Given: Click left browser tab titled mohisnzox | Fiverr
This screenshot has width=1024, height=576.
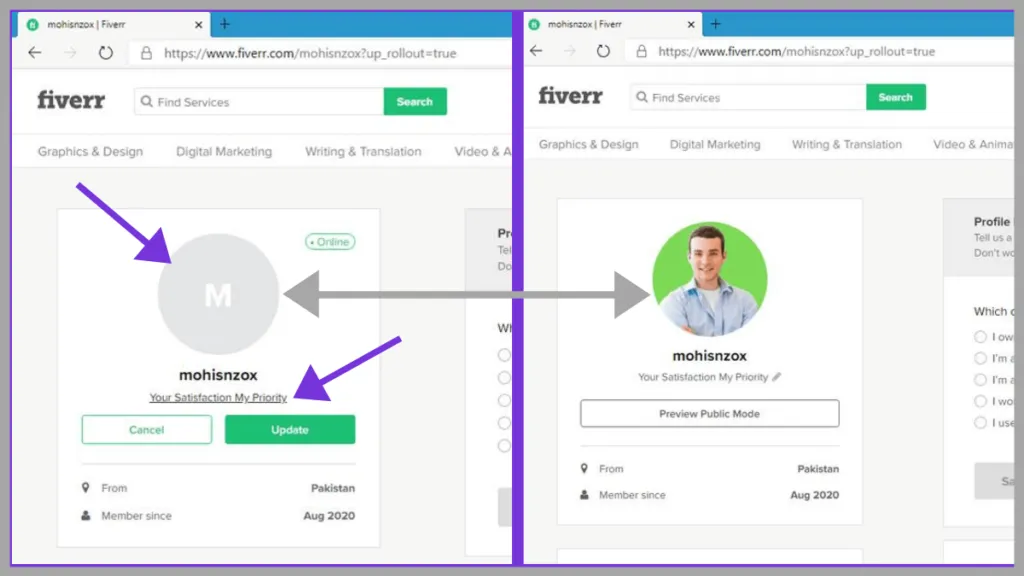Looking at the screenshot, I should [112, 24].
